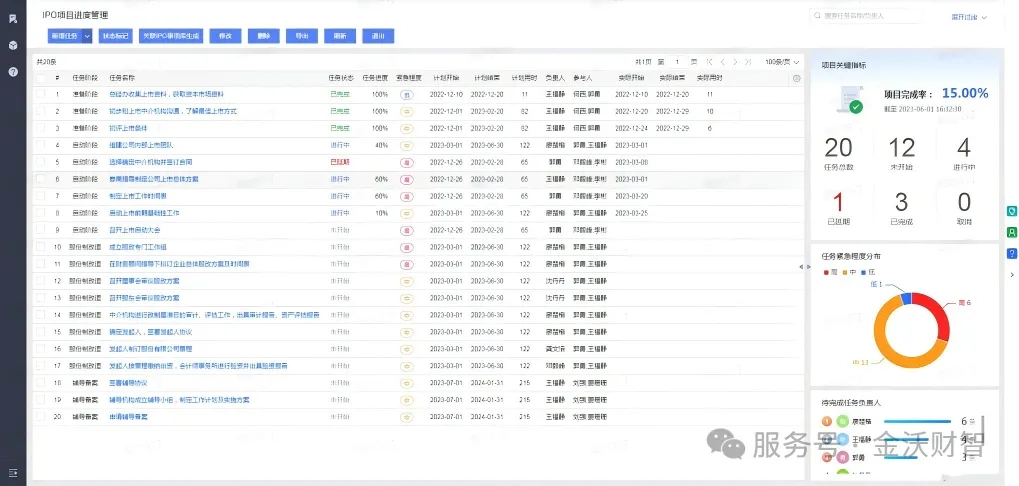Open the task name link in row 14
1019x486 pixels.
[x=214, y=314]
